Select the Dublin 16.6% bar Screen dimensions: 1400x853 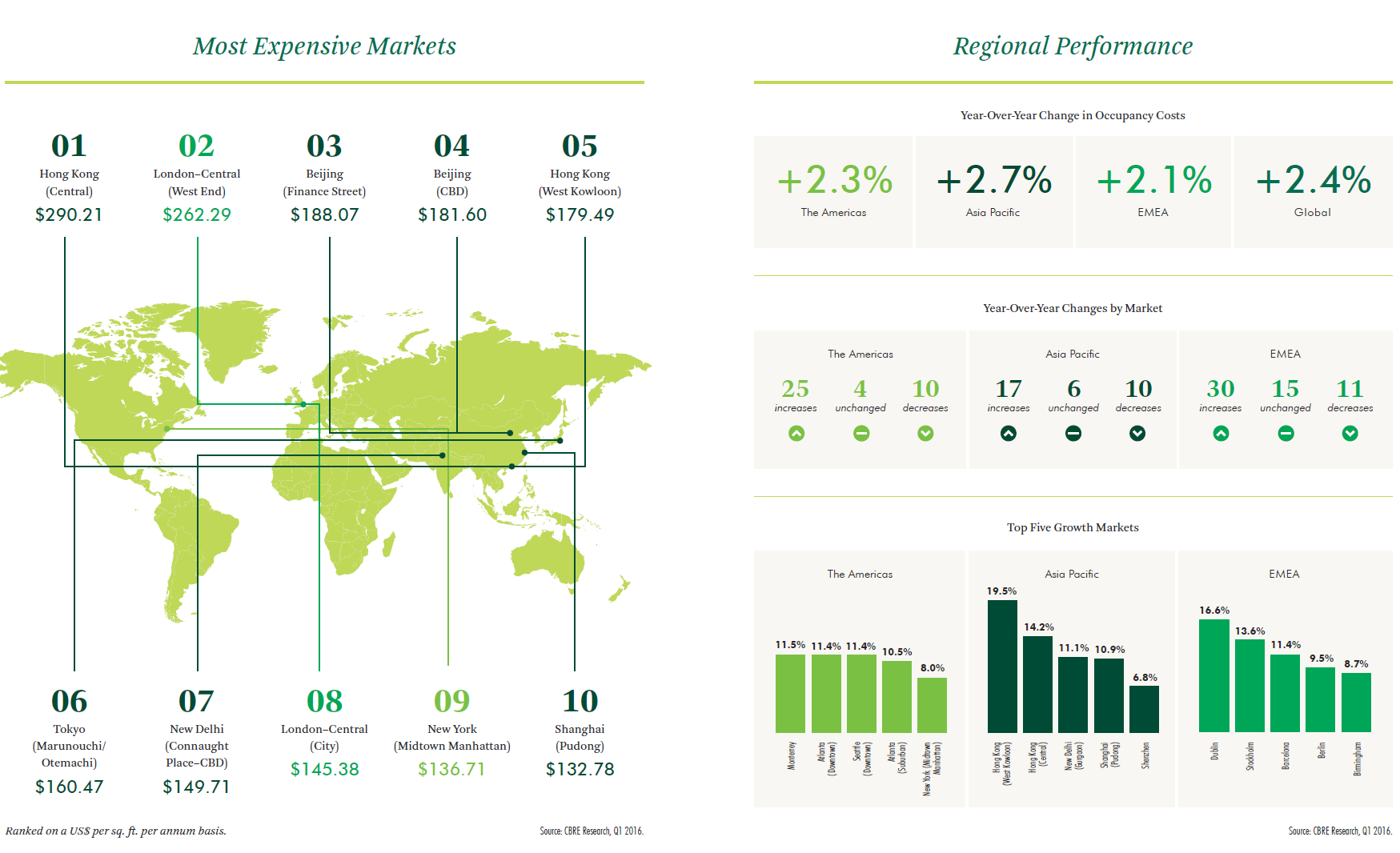click(x=1214, y=675)
